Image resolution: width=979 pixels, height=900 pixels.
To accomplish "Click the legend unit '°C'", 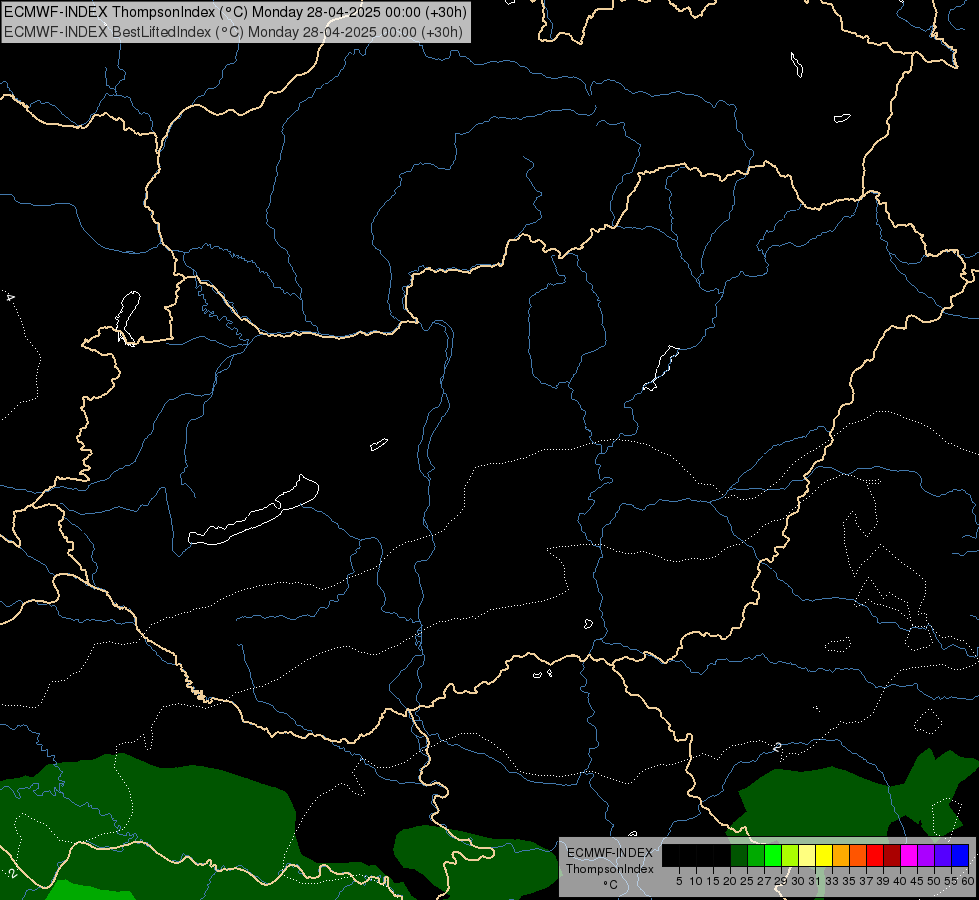I will tap(611, 885).
